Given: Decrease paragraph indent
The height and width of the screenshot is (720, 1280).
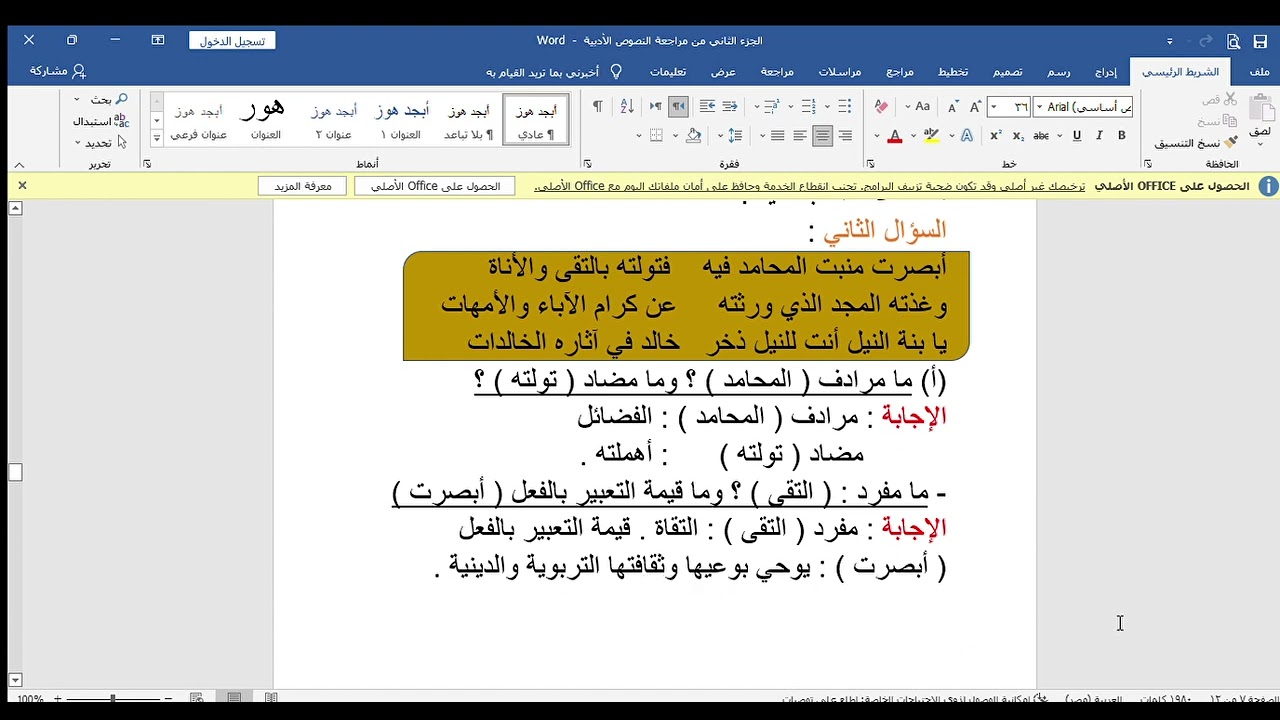Looking at the screenshot, I should pos(730,106).
